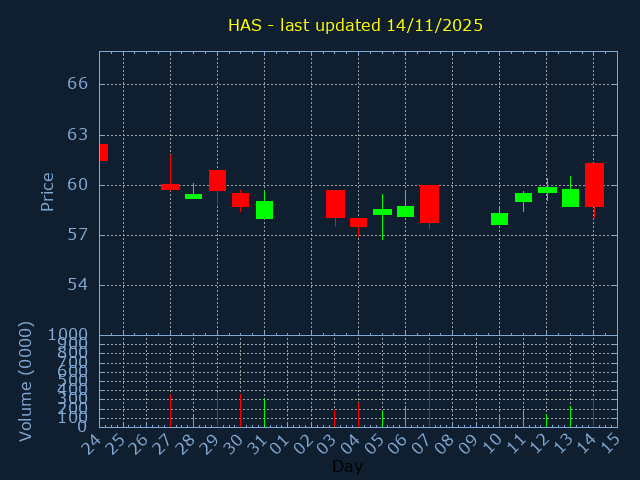Image resolution: width=640 pixels, height=480 pixels.
Task: Click the 54 price axis label
Action: [x=77, y=285]
